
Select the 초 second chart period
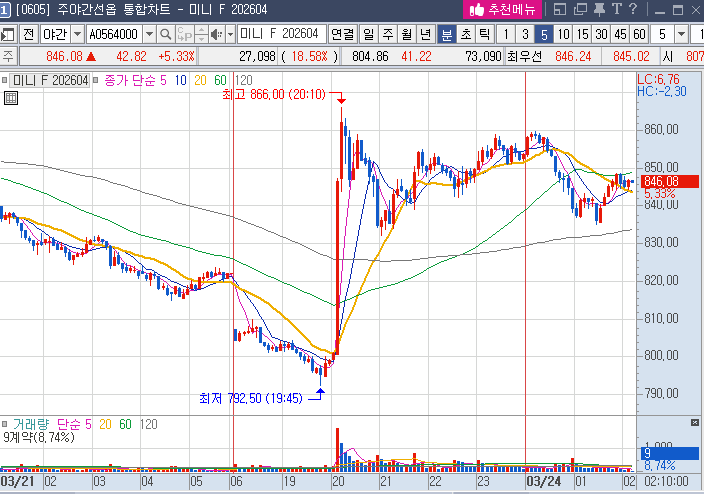[466, 34]
